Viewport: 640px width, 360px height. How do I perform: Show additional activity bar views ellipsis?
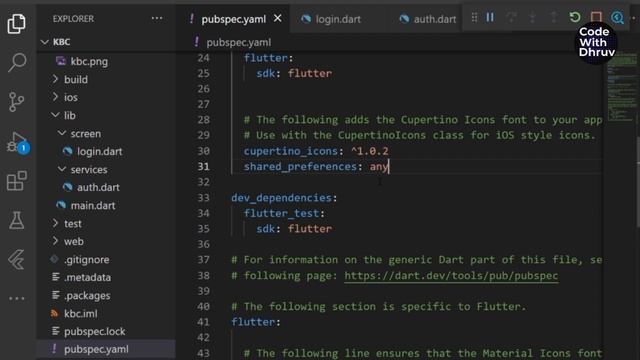(x=17, y=298)
